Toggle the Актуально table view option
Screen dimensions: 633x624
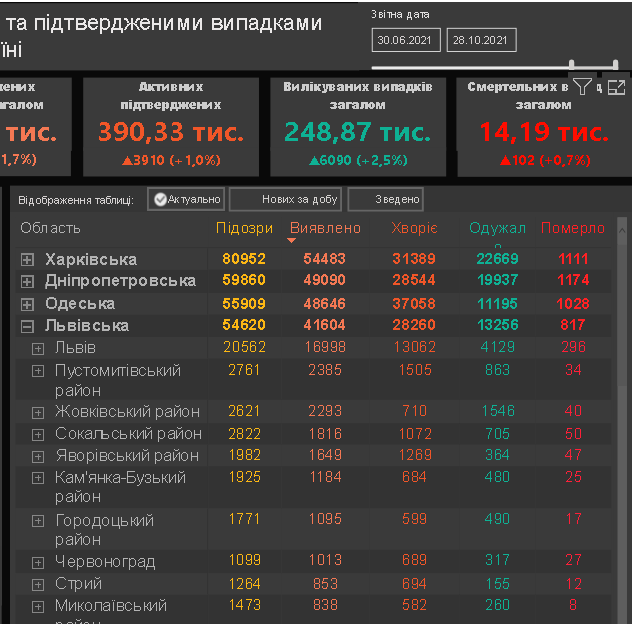186,200
